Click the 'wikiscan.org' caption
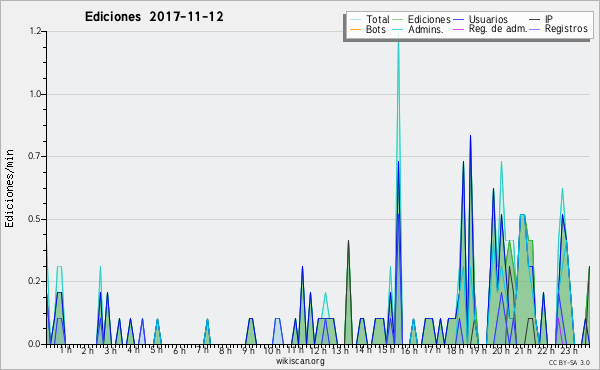 (300, 361)
